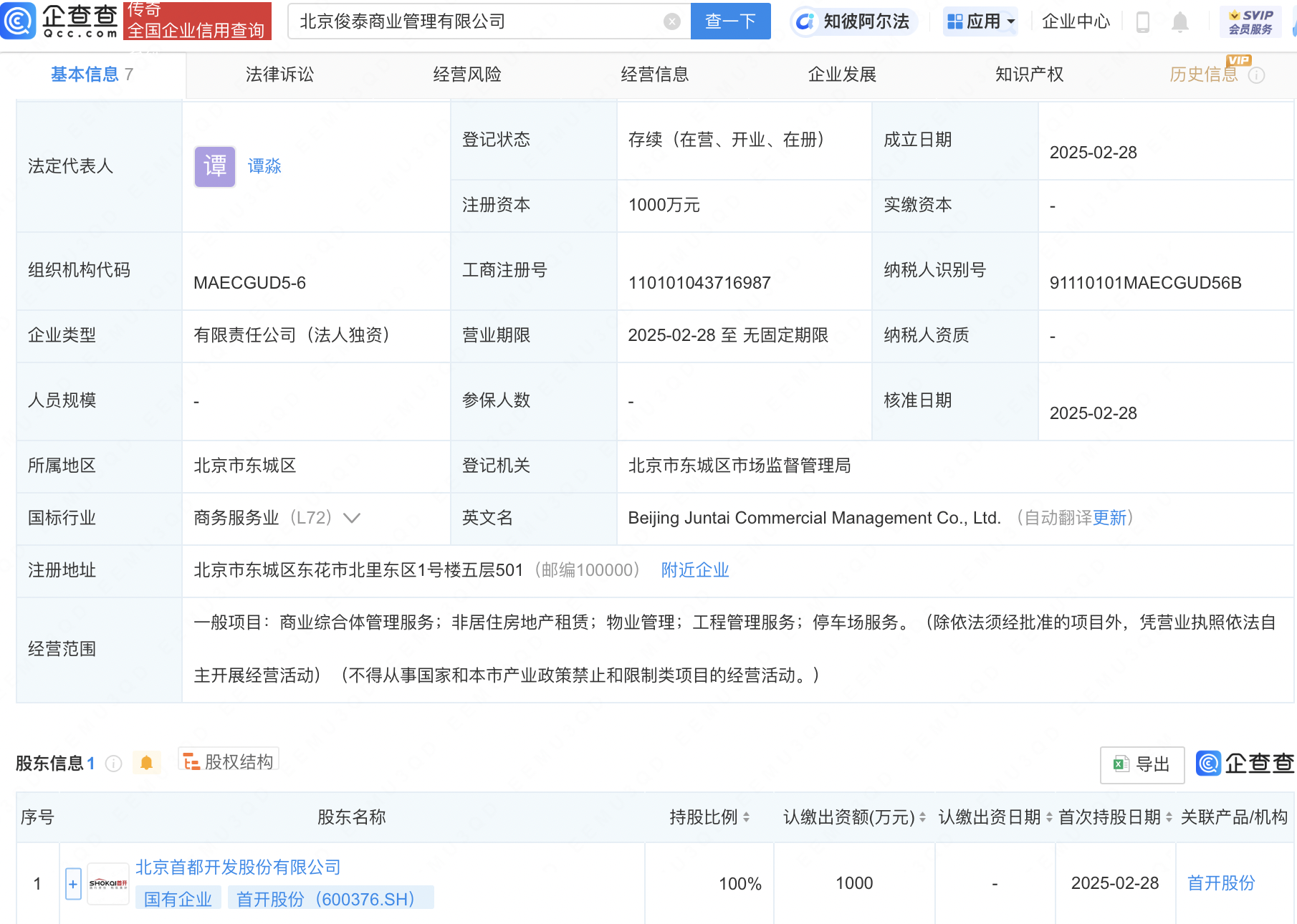Screen dimensions: 1297x924
Task: Open the 附近企业 link
Action: tap(694, 570)
